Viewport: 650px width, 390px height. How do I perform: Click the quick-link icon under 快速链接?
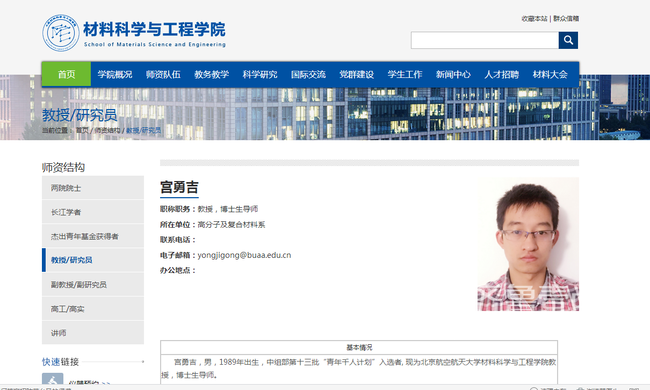click(53, 379)
